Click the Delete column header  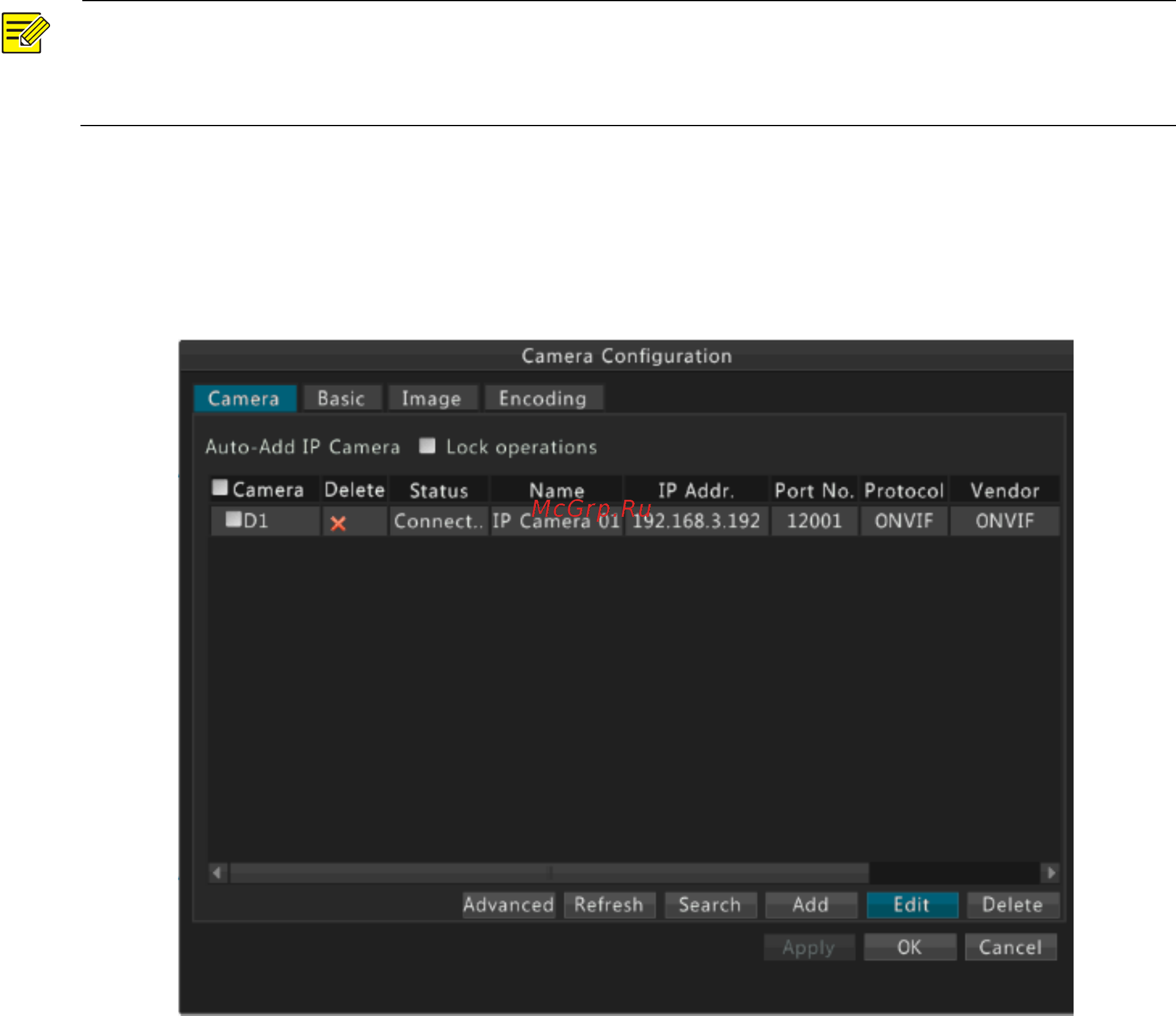(x=355, y=490)
